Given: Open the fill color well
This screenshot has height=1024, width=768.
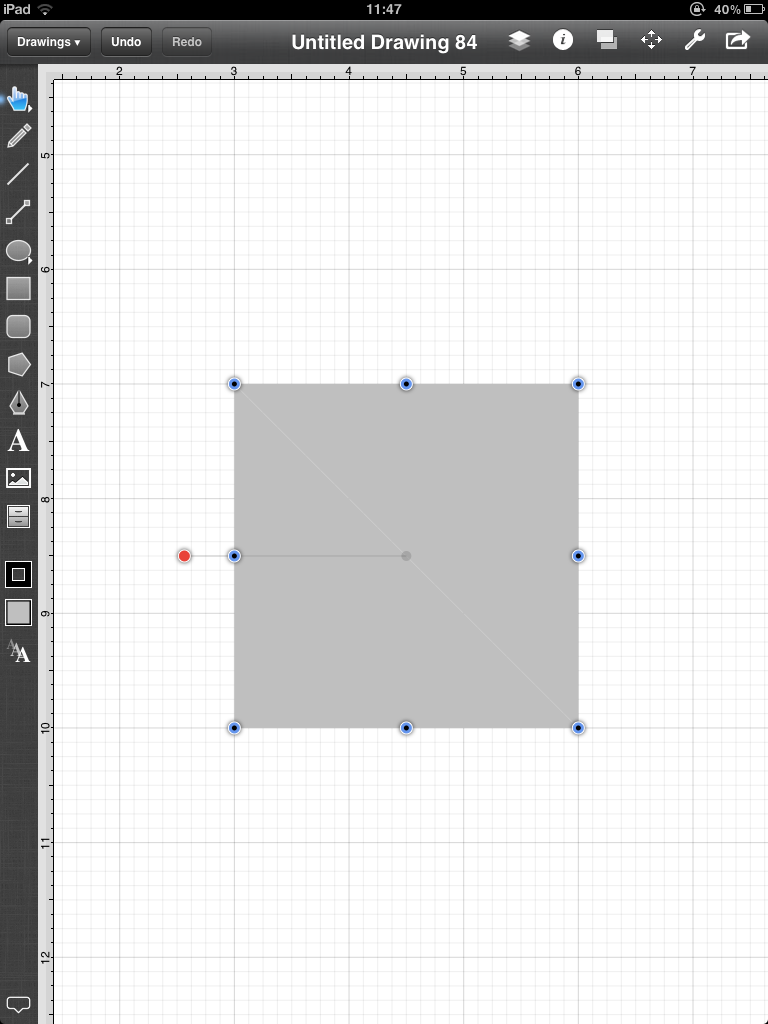Looking at the screenshot, I should (18, 613).
